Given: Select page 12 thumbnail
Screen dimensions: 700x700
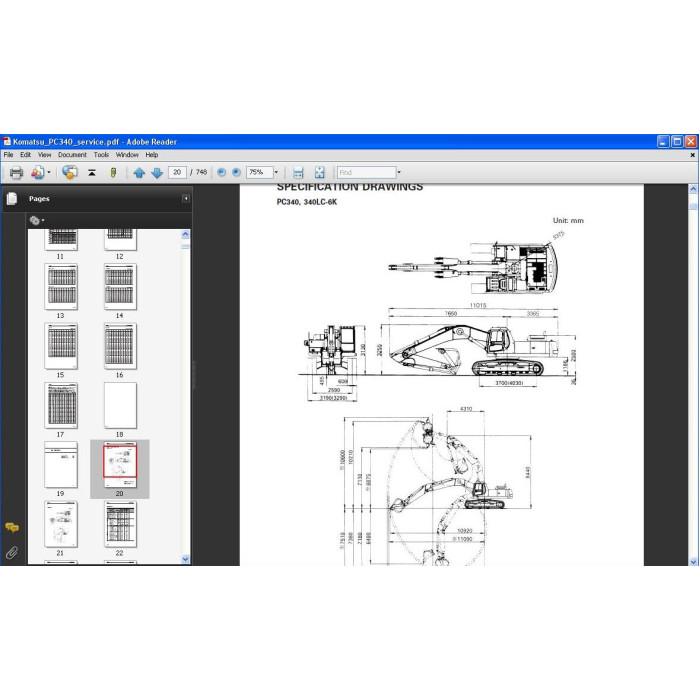Looking at the screenshot, I should [121, 240].
